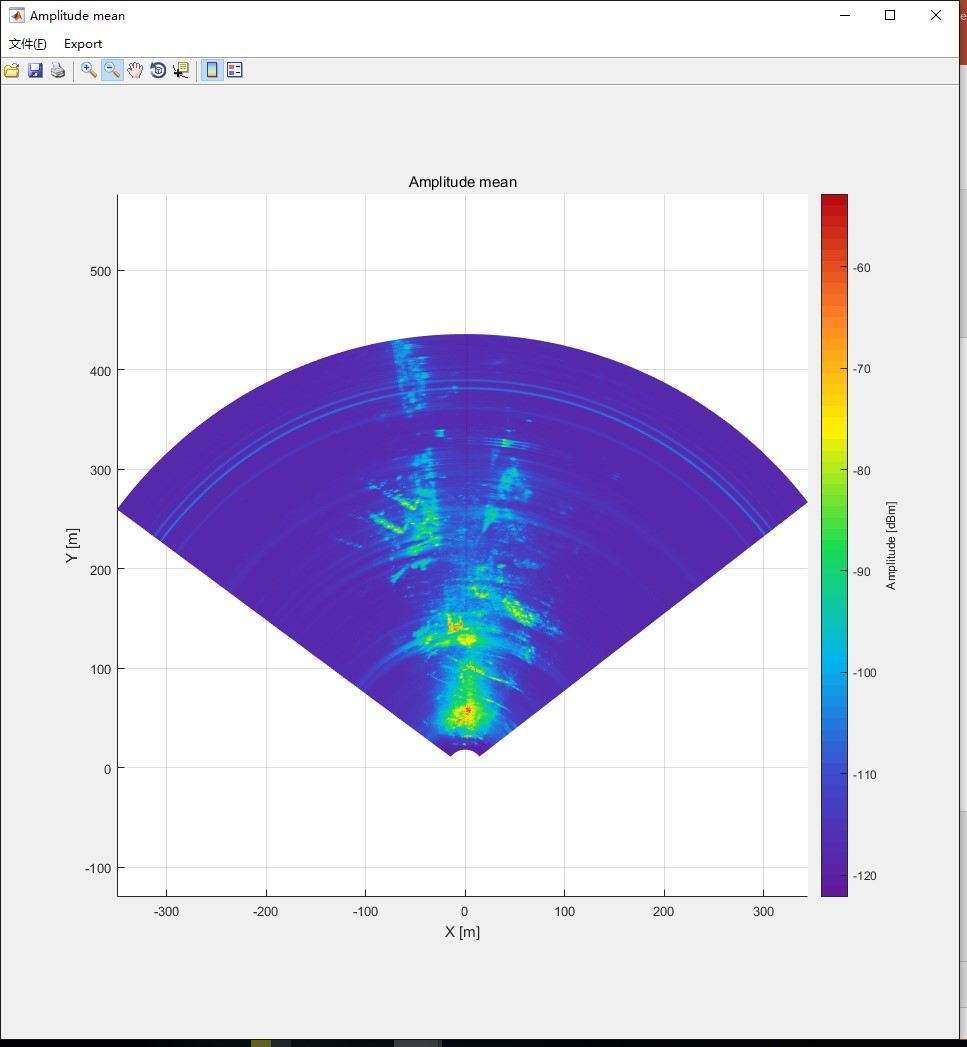Toggle the Zoom Out magnifier tool
The image size is (967, 1047).
point(112,70)
